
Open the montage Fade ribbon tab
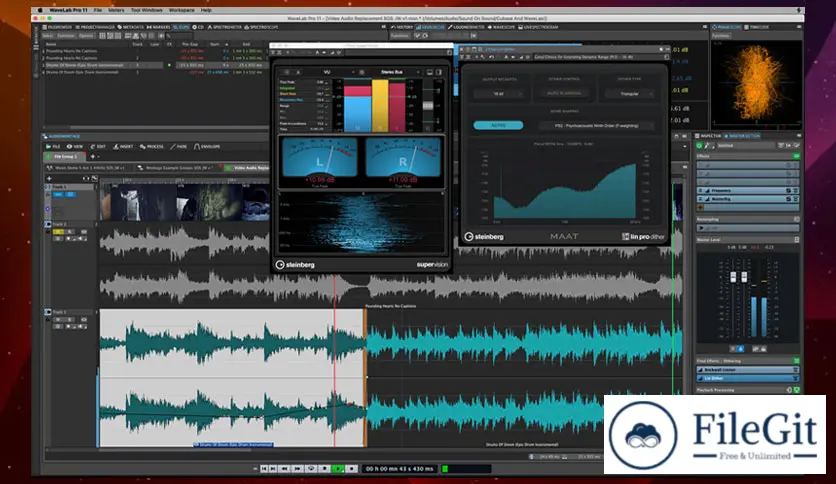coord(179,147)
